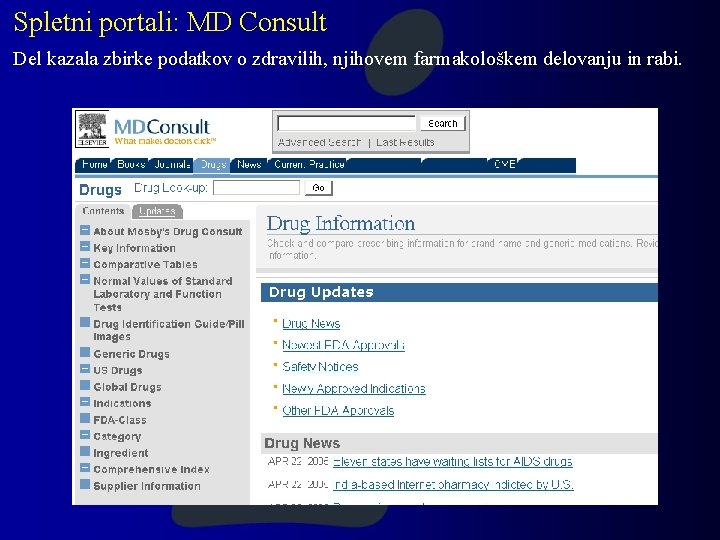720x540 pixels.
Task: Switch to the Books tab
Action: [131, 165]
